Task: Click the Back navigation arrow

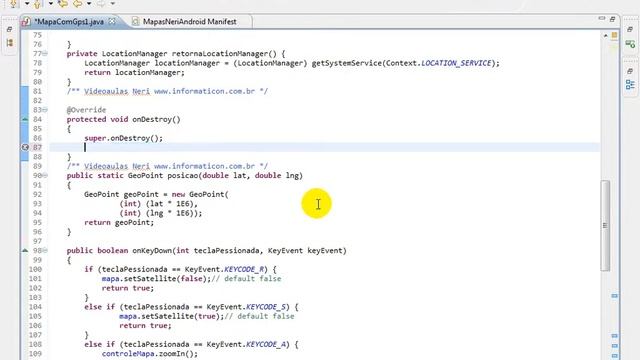Action: tap(77, 4)
